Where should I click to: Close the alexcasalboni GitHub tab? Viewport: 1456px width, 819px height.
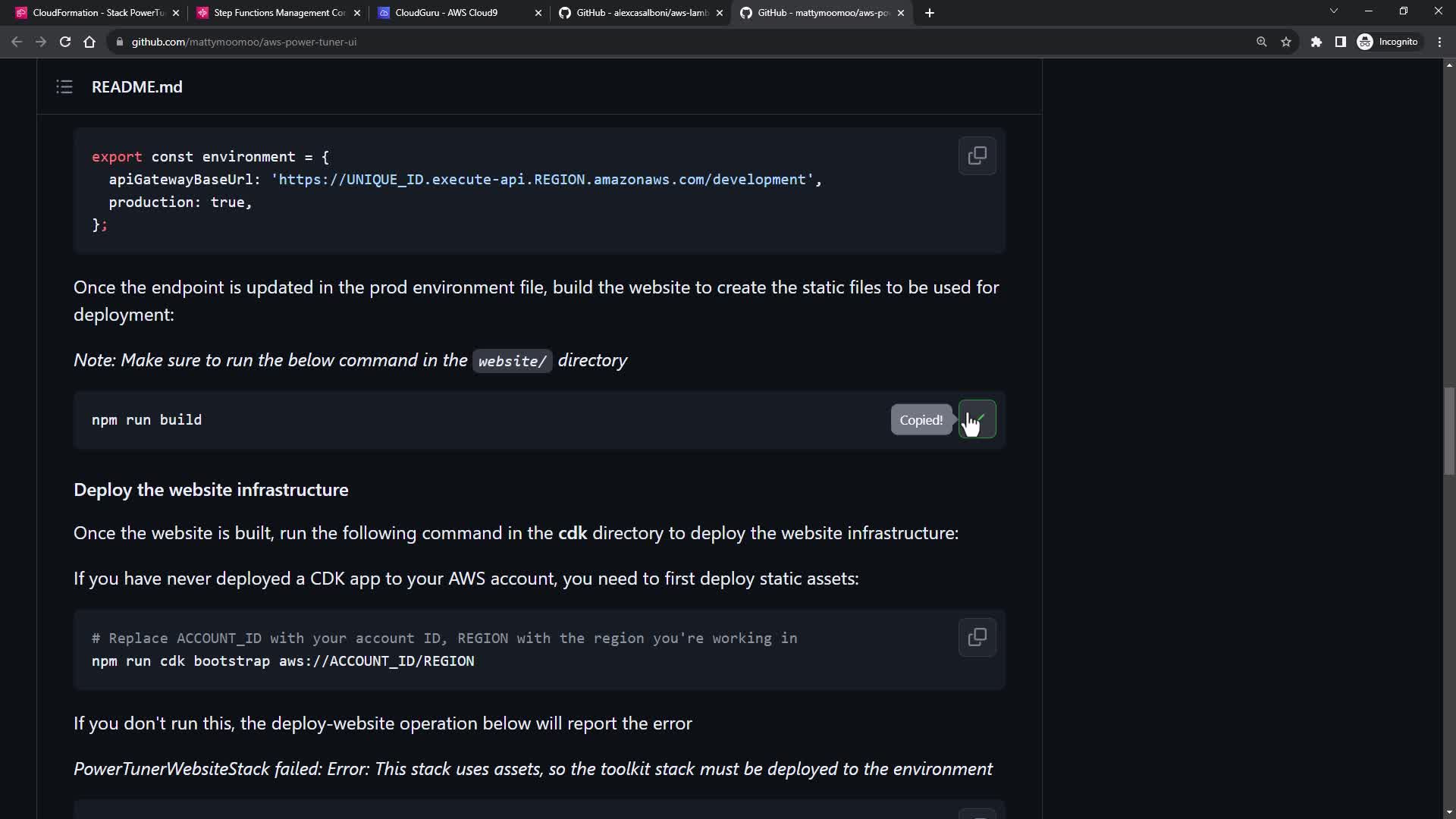click(x=720, y=13)
